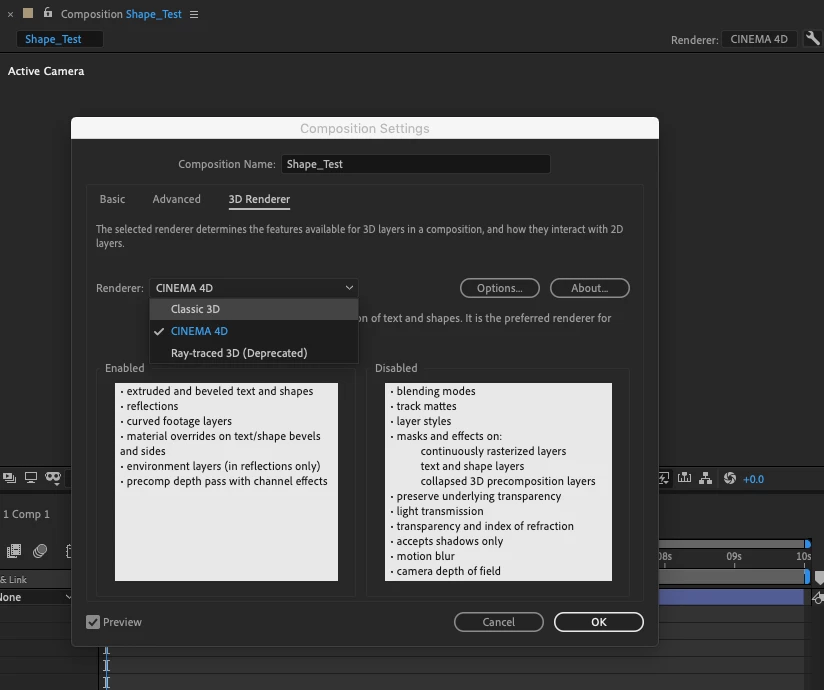
Task: Click the comp marker bin icon at timeline right
Action: (x=819, y=578)
